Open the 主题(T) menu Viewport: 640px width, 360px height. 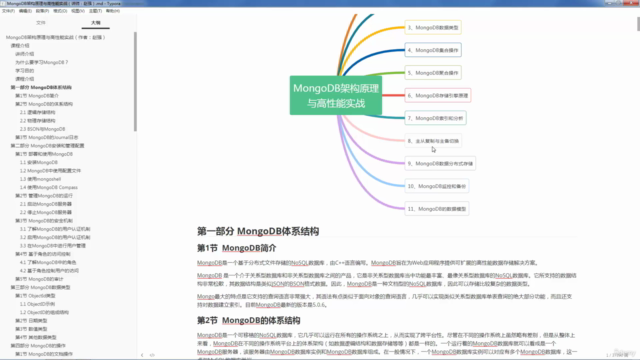point(96,11)
